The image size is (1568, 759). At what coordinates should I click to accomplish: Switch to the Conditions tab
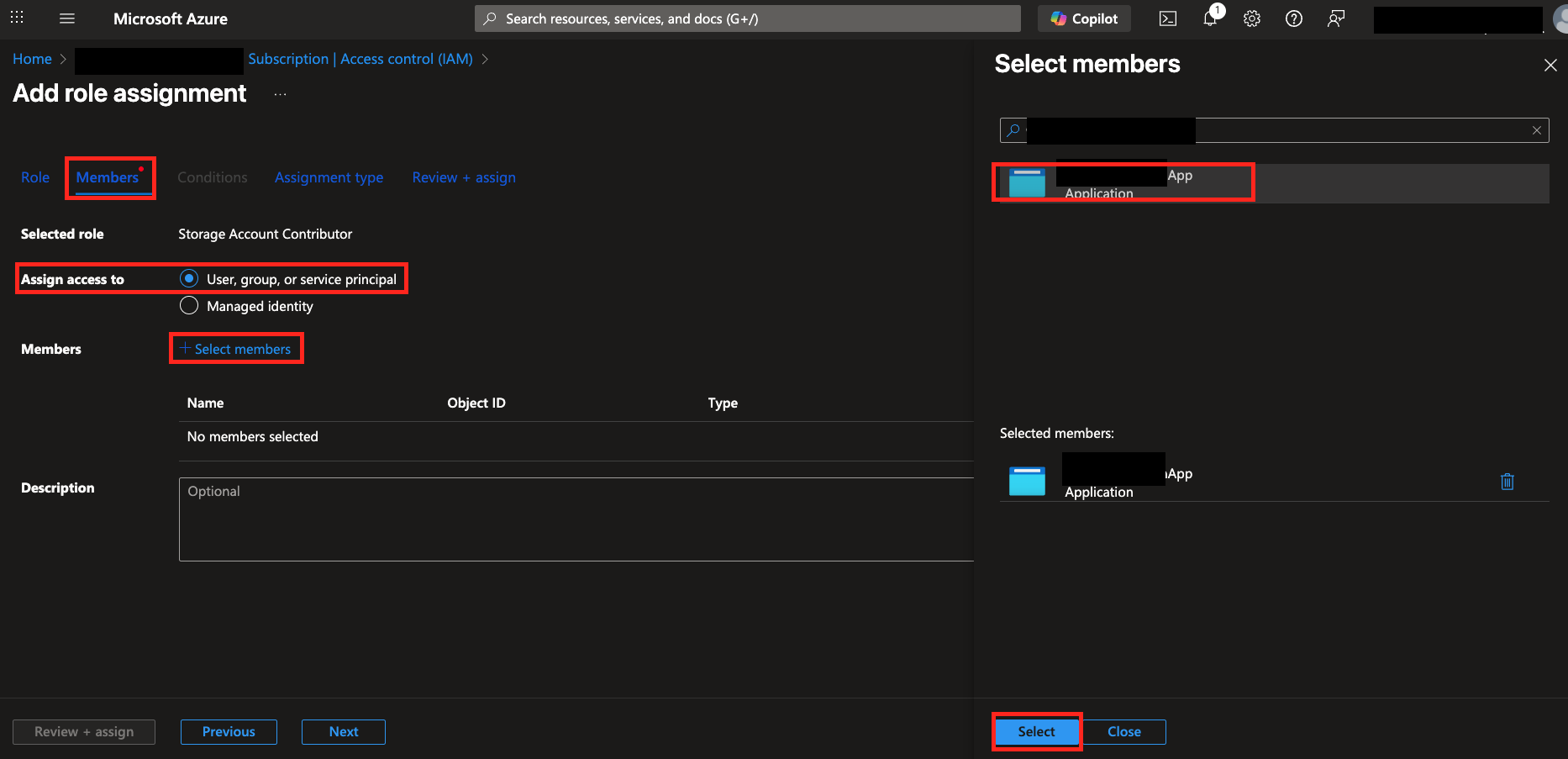213,177
